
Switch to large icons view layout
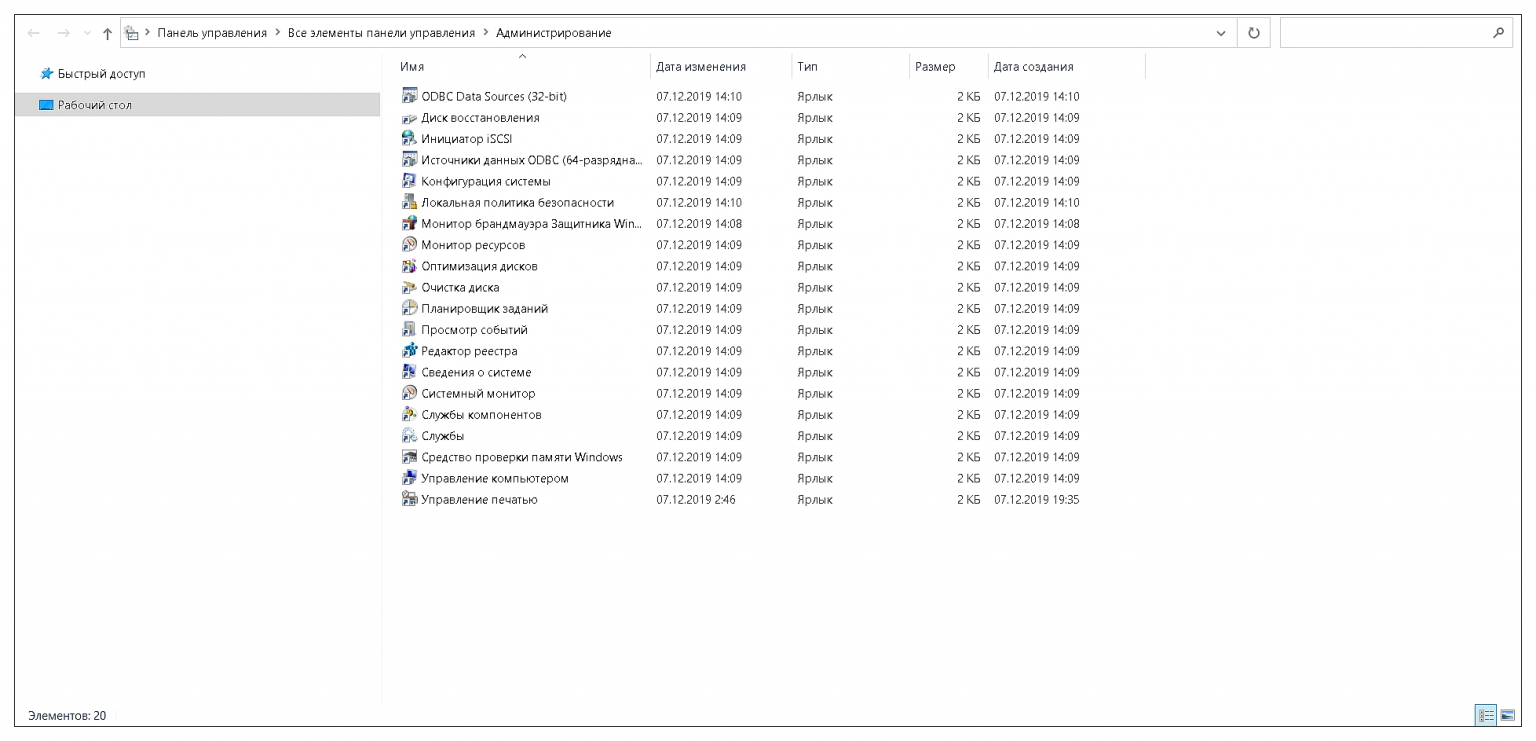pos(1507,716)
